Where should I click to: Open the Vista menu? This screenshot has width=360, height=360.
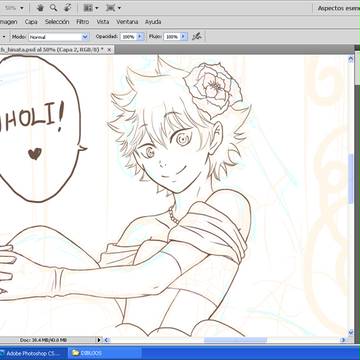pyautogui.click(x=103, y=22)
